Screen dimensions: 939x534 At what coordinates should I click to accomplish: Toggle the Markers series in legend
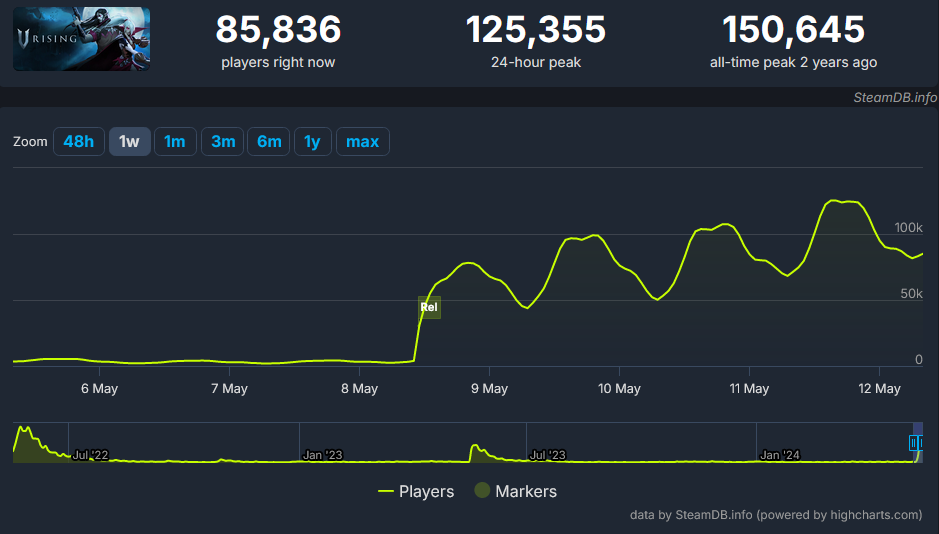[x=525, y=491]
